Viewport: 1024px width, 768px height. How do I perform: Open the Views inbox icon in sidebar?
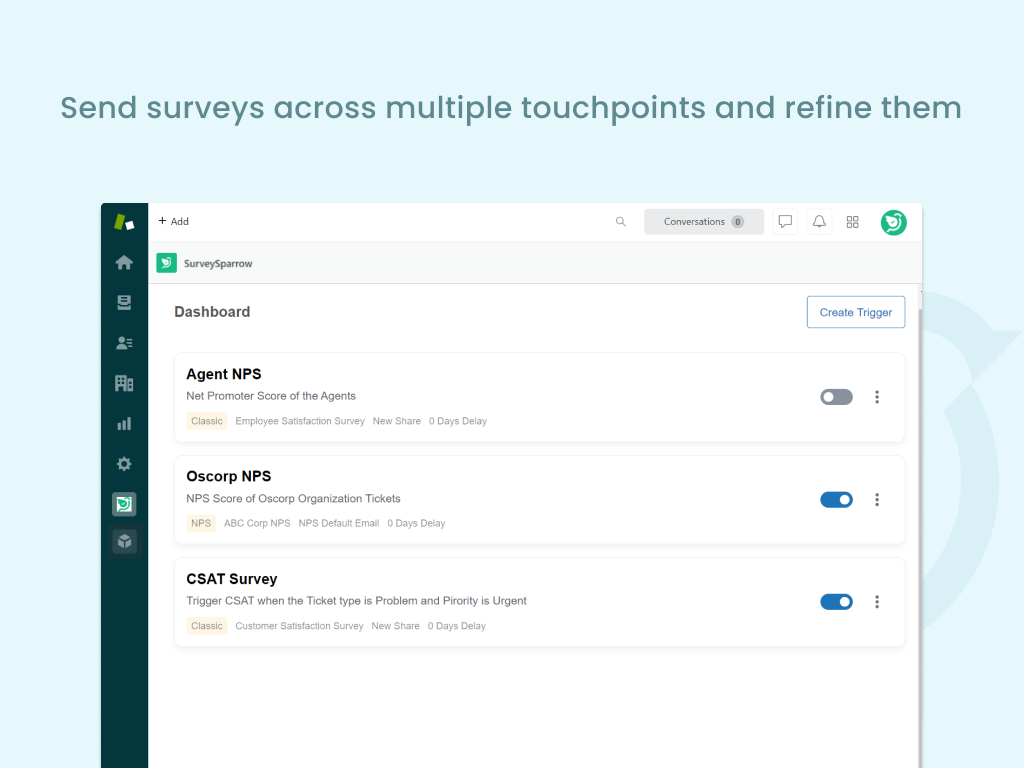(124, 303)
